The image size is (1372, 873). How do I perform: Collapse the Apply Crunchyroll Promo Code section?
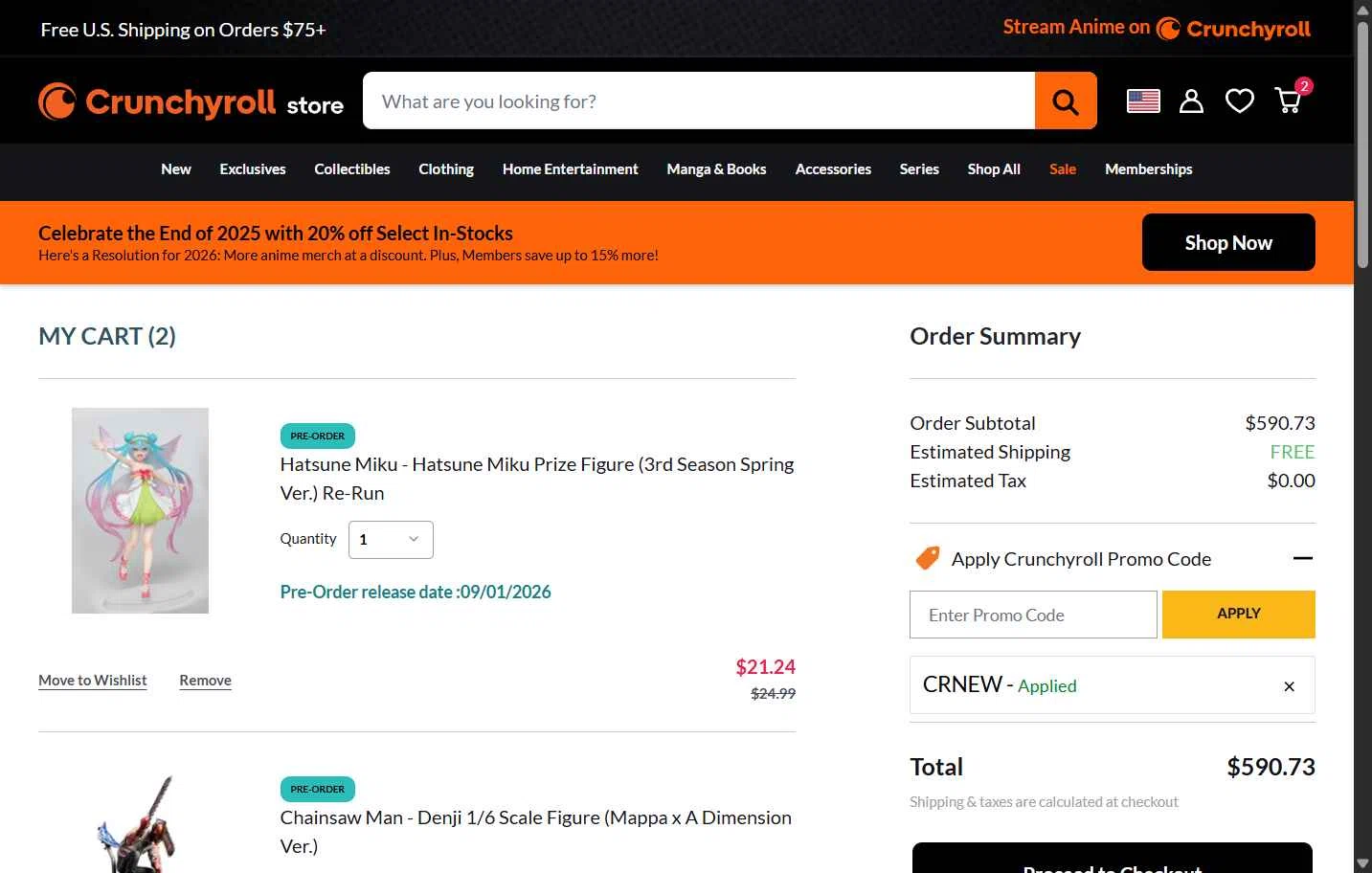(x=1303, y=558)
